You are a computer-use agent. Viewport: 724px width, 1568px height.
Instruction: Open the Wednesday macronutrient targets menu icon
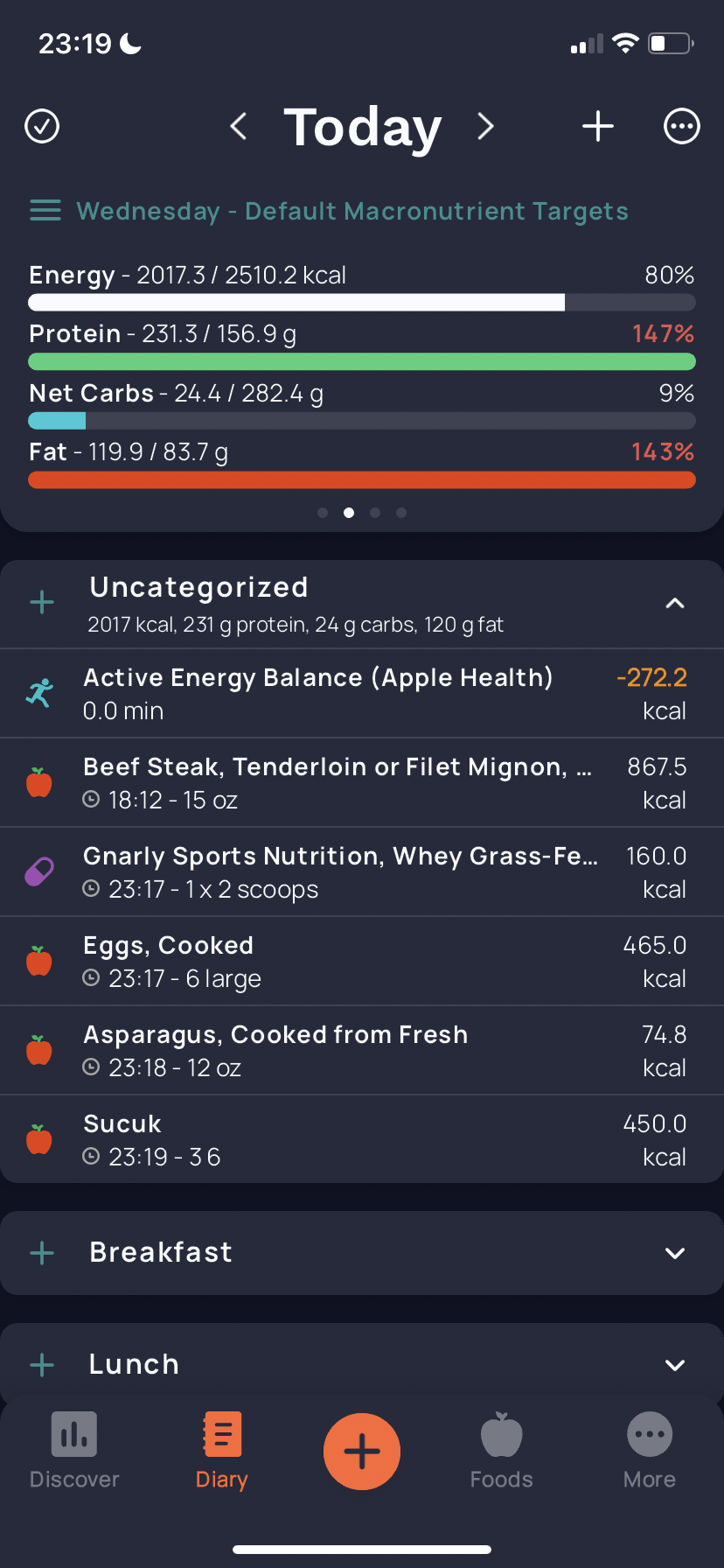(x=45, y=211)
